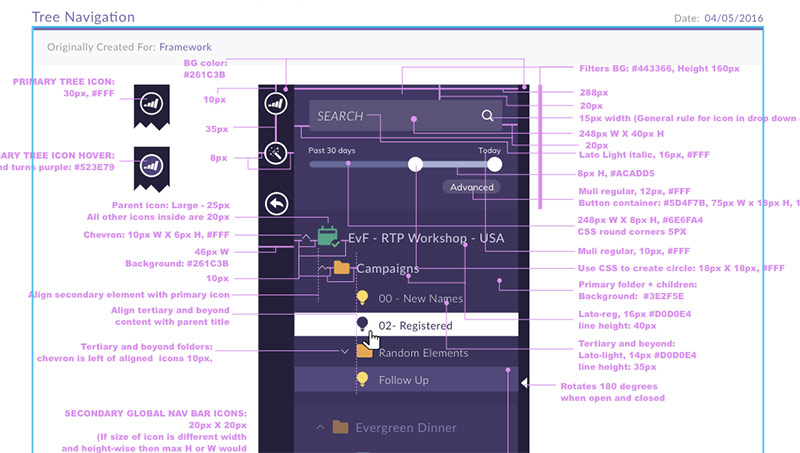
Task: Expand the Random Elements folder chevron
Action: pos(345,352)
